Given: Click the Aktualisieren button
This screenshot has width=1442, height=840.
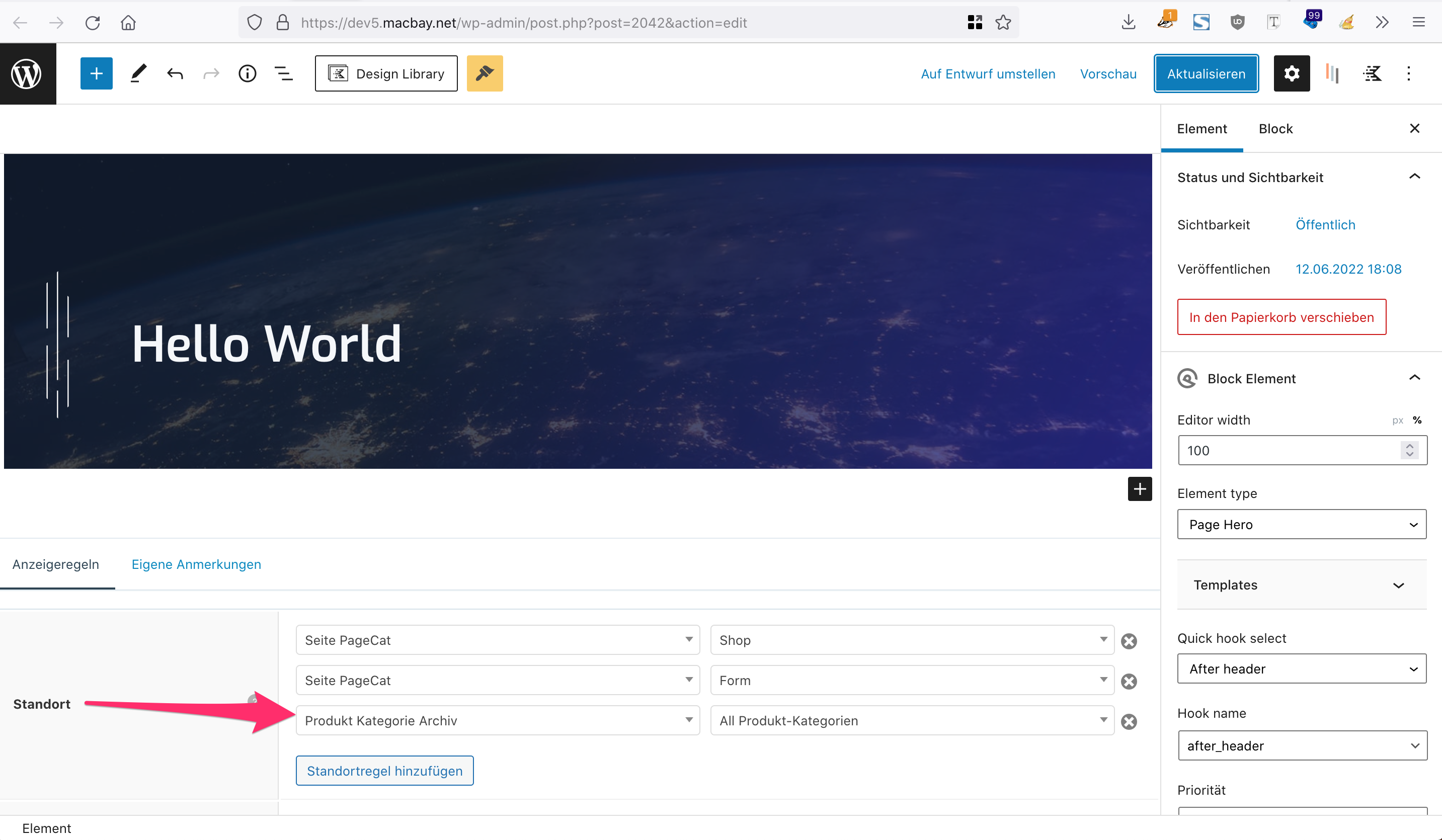Looking at the screenshot, I should click(1206, 74).
